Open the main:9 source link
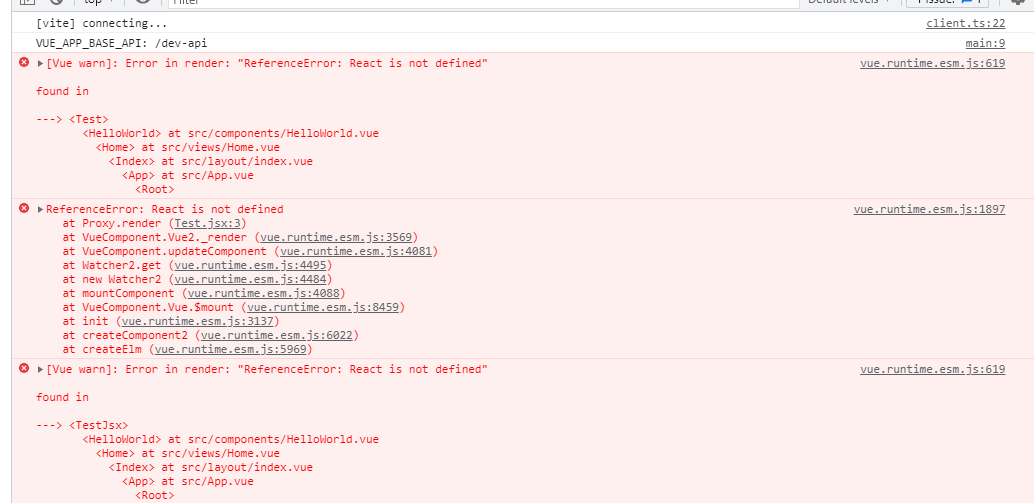 pos(984,43)
